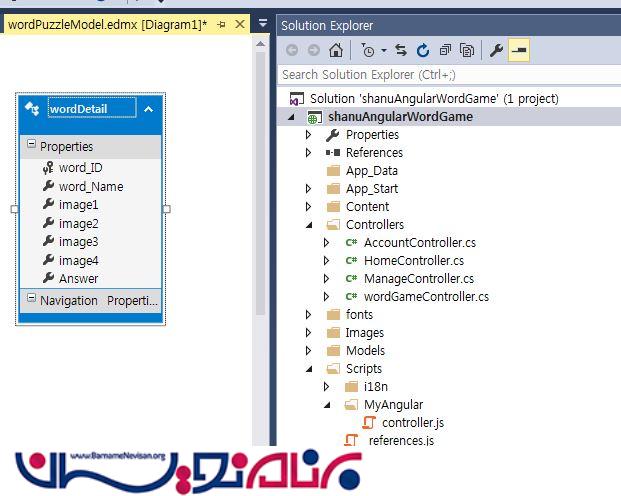Open Properties via the wrench toolbar icon

click(496, 50)
